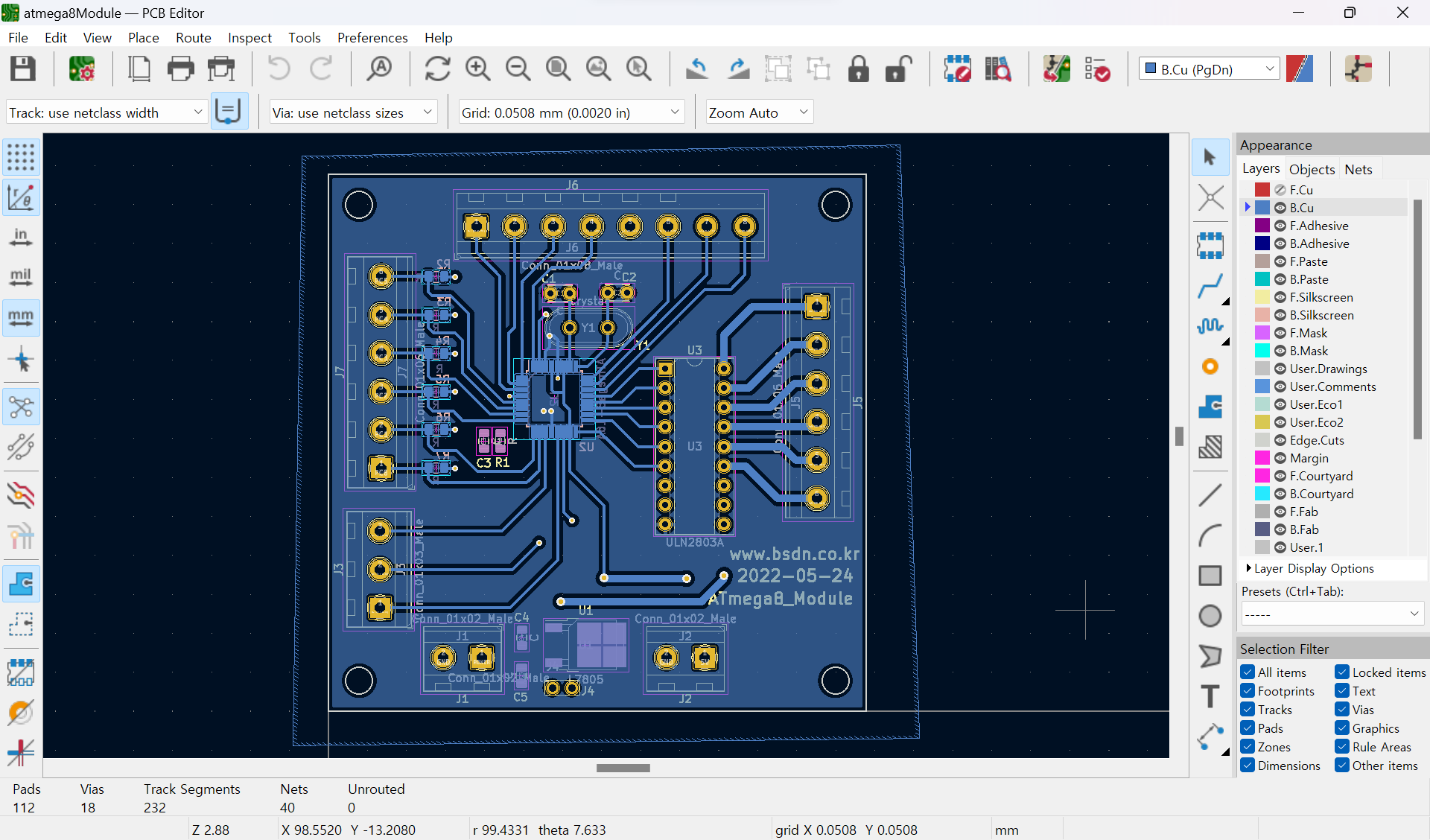Click the Lock items icon
1430x840 pixels.
click(859, 69)
